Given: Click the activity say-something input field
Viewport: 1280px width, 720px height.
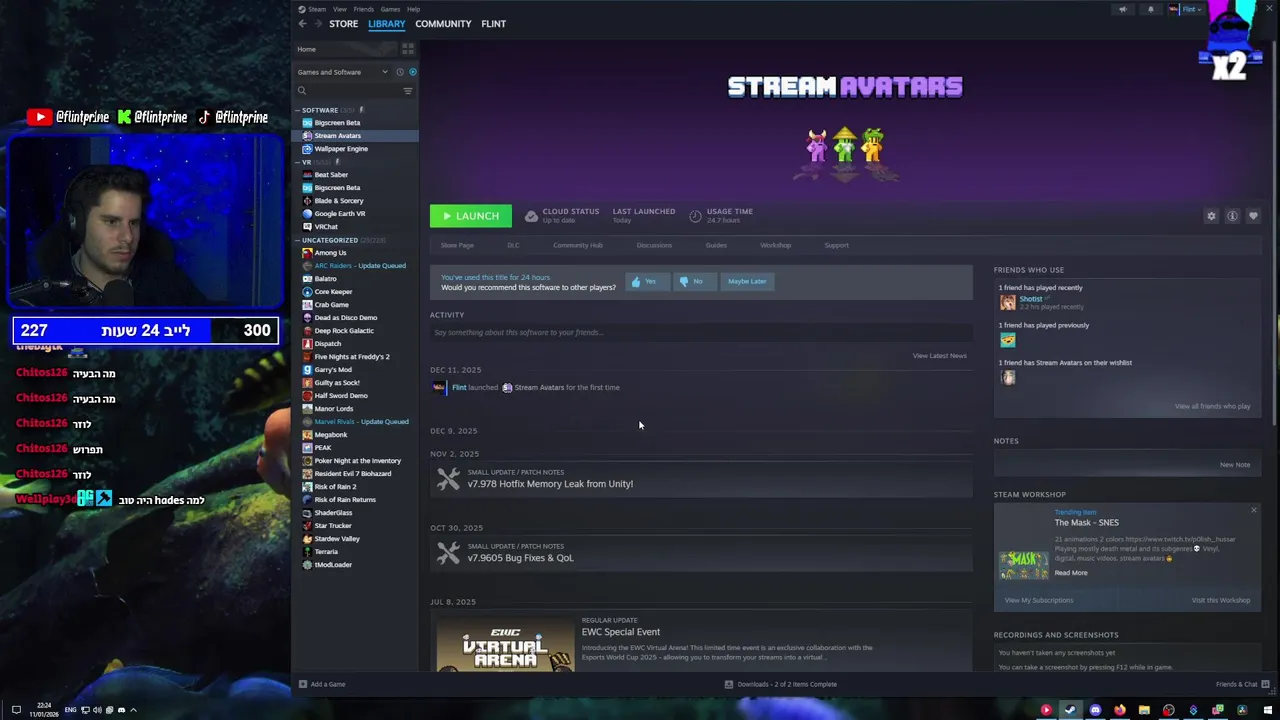Looking at the screenshot, I should (700, 332).
